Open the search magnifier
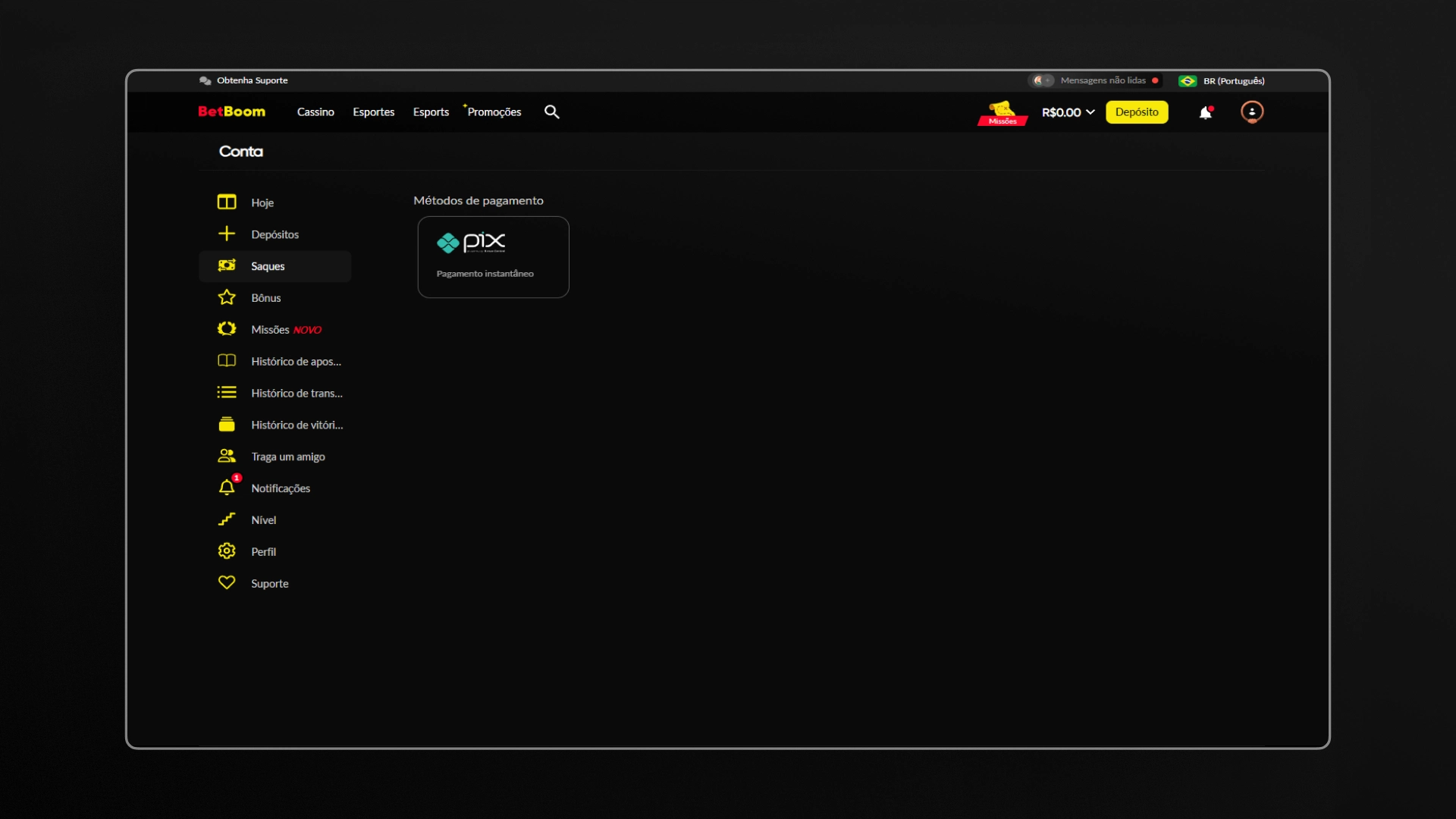The width and height of the screenshot is (1456, 819). 551,111
